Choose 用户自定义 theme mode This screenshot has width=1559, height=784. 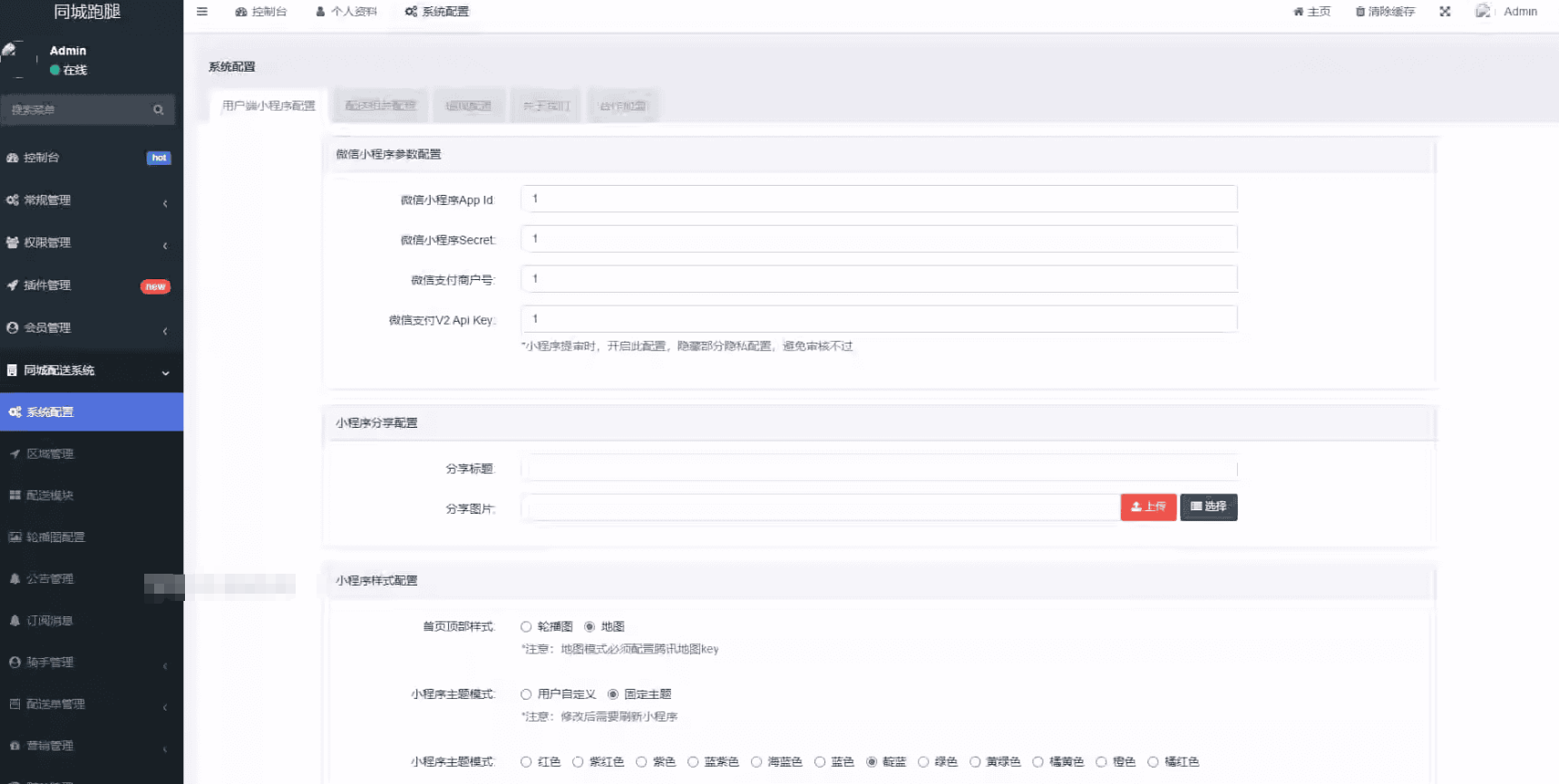[526, 694]
